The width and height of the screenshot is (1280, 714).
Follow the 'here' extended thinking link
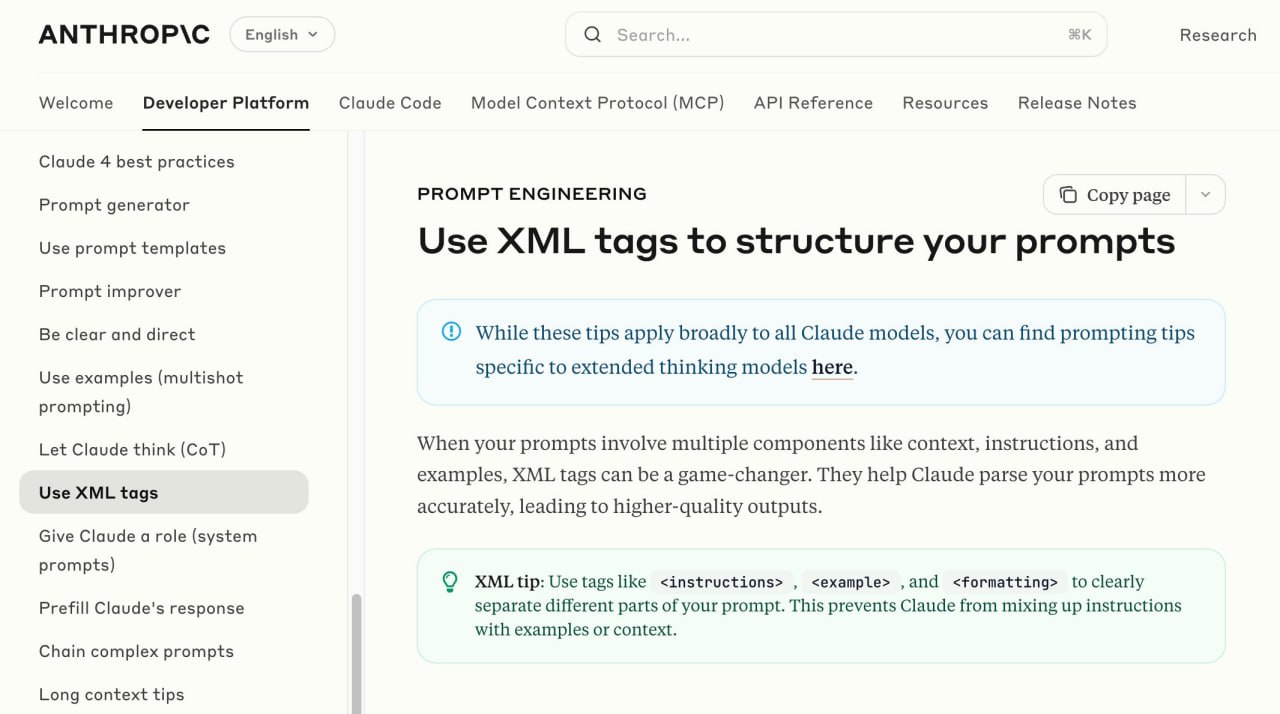pos(832,367)
